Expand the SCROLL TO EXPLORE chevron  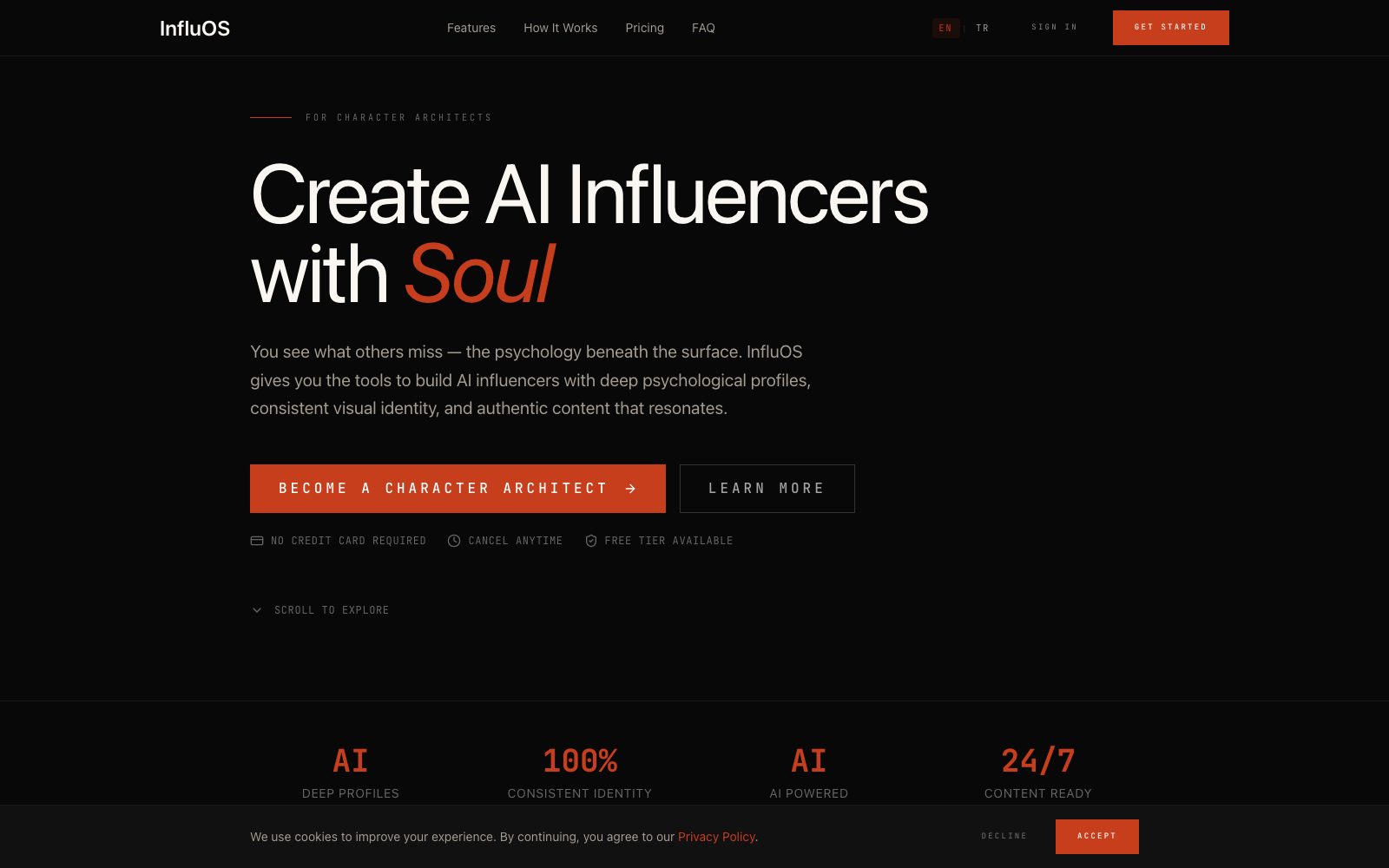tap(256, 610)
